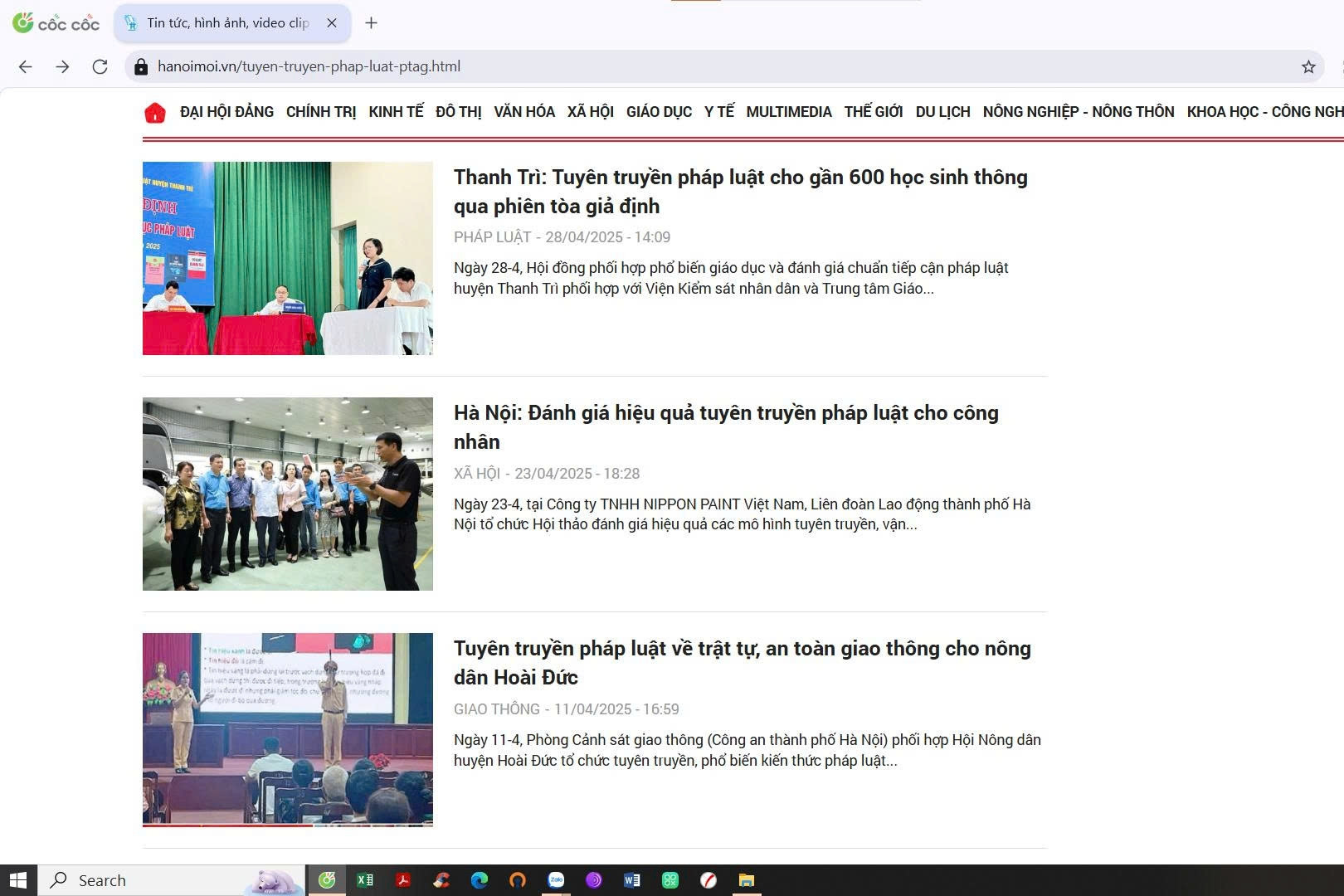Open the red home icon on the navigation bar
Screen dimensions: 1344x896
(x=155, y=111)
